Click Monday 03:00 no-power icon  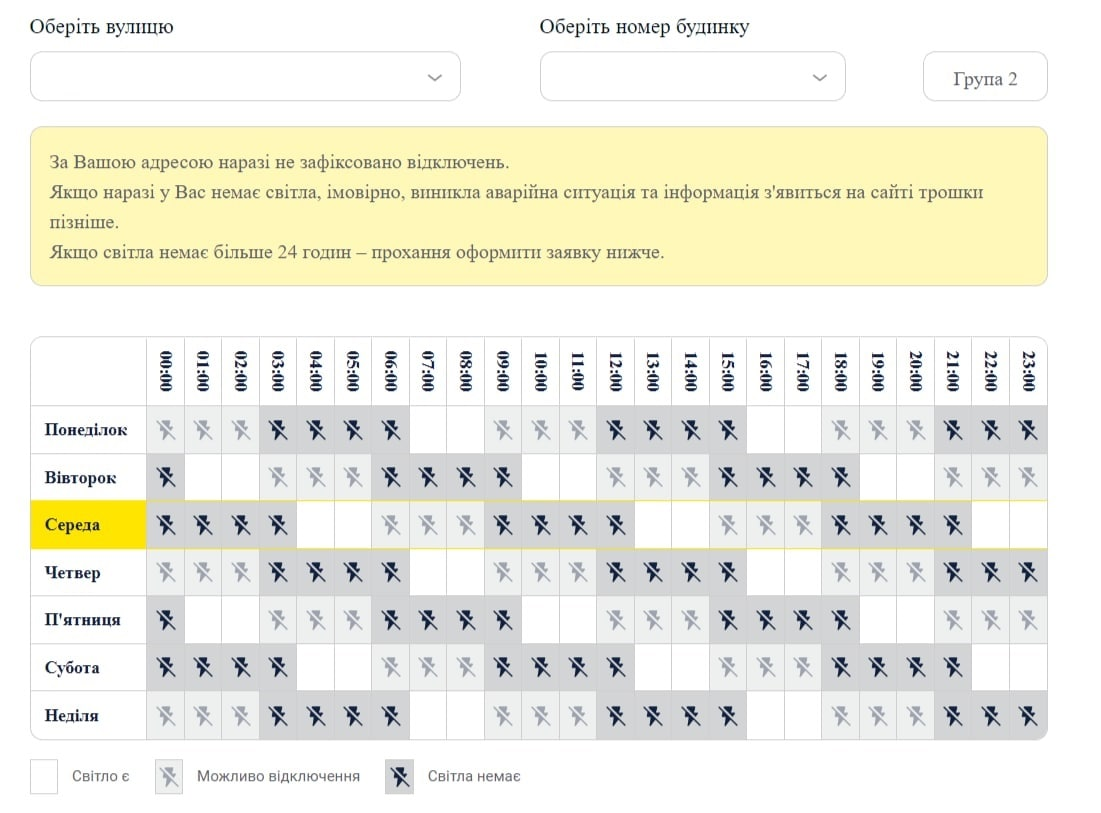[x=278, y=430]
